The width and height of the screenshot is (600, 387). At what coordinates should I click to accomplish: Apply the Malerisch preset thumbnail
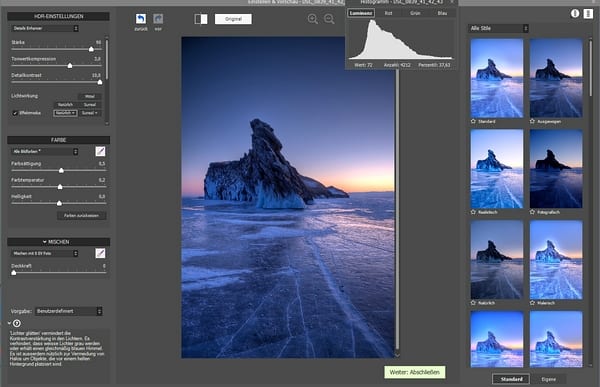tap(556, 260)
